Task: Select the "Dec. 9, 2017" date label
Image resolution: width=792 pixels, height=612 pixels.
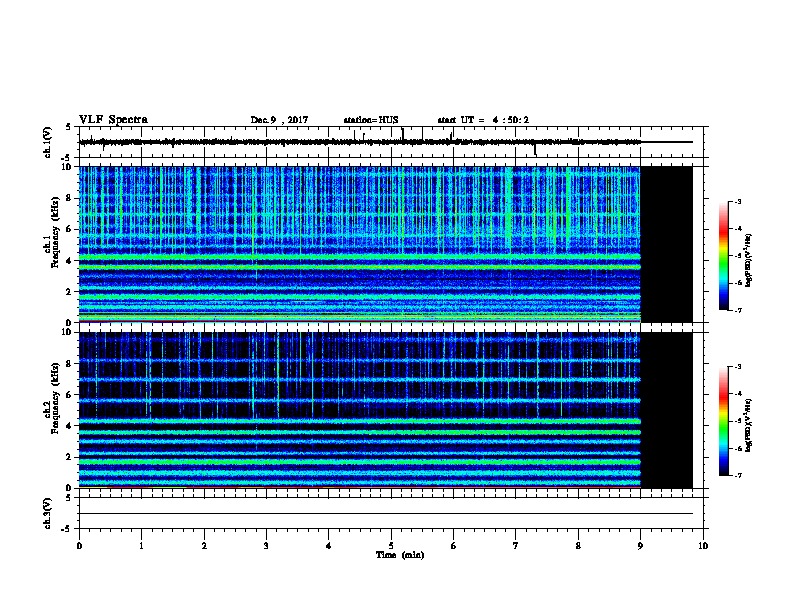Action: (x=279, y=120)
